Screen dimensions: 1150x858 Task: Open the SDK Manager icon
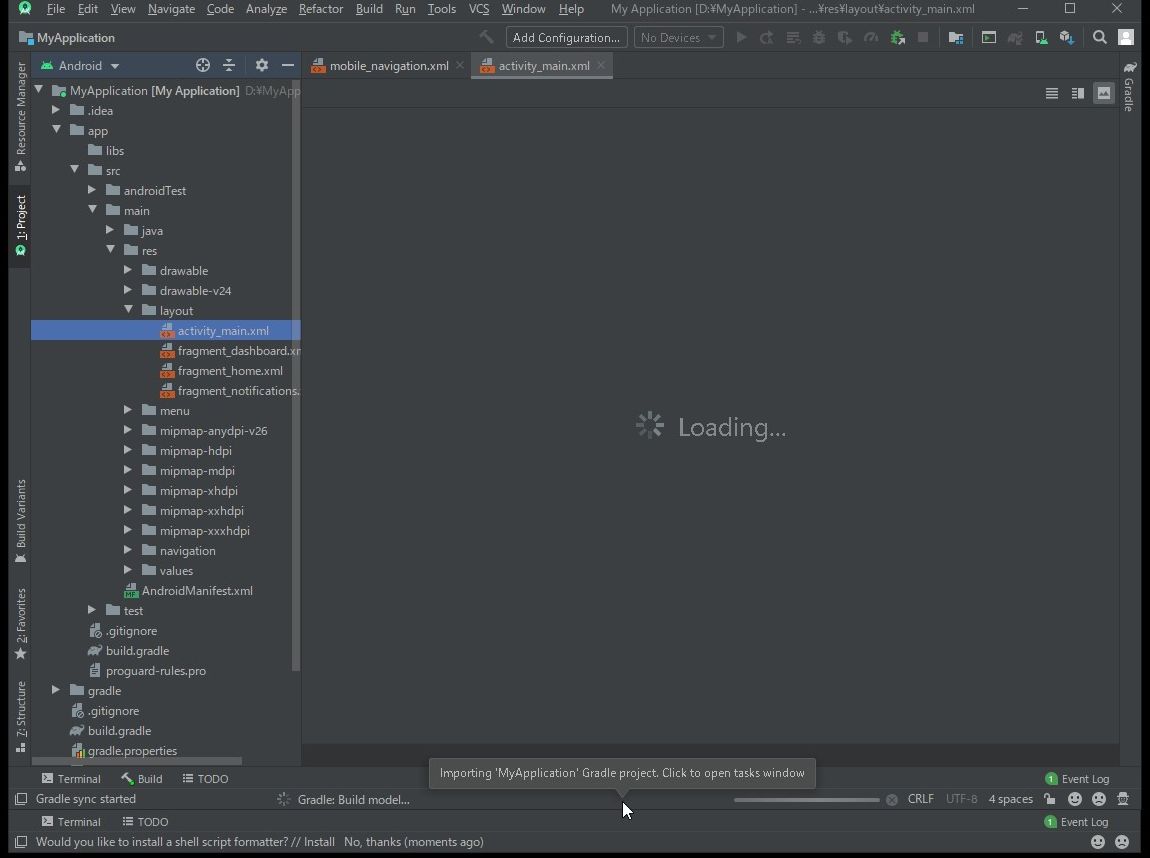coord(1065,37)
